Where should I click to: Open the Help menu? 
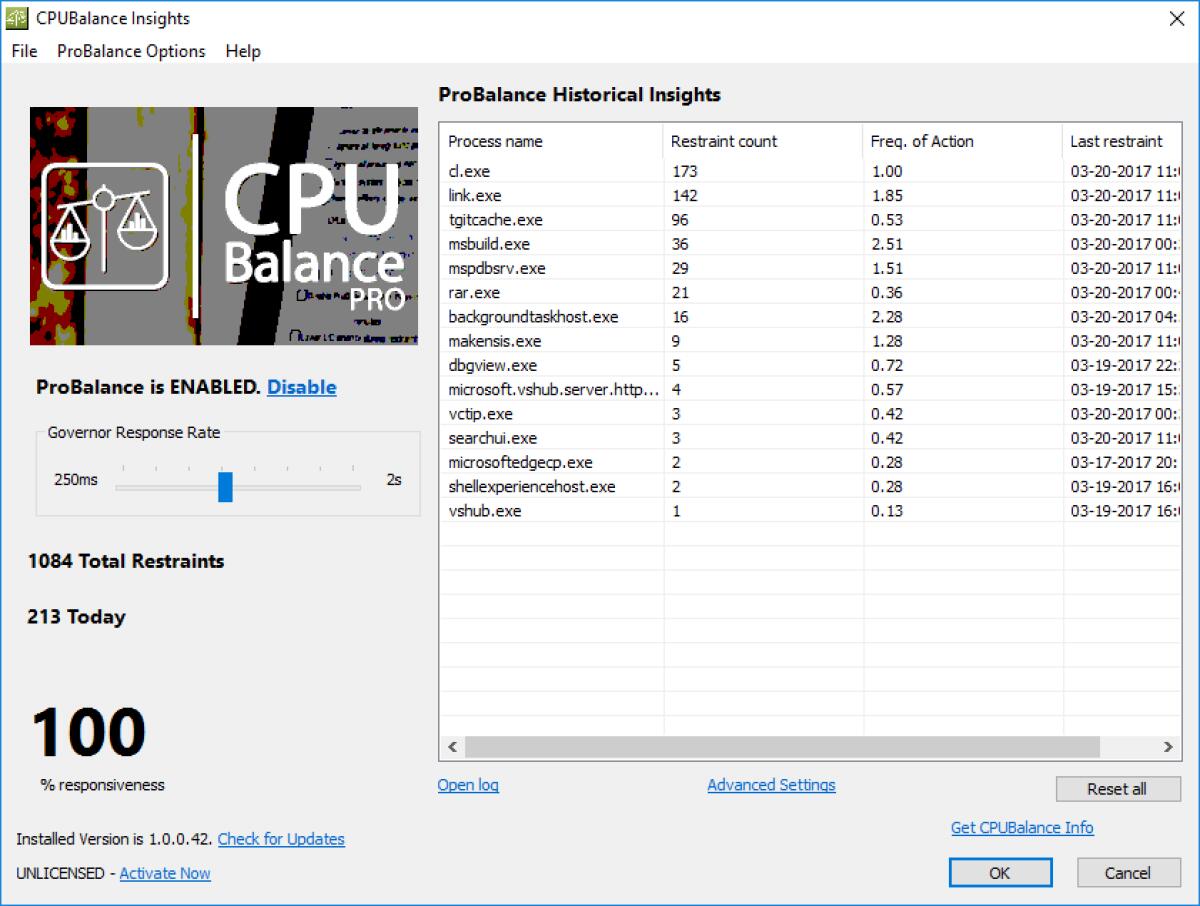pyautogui.click(x=242, y=51)
